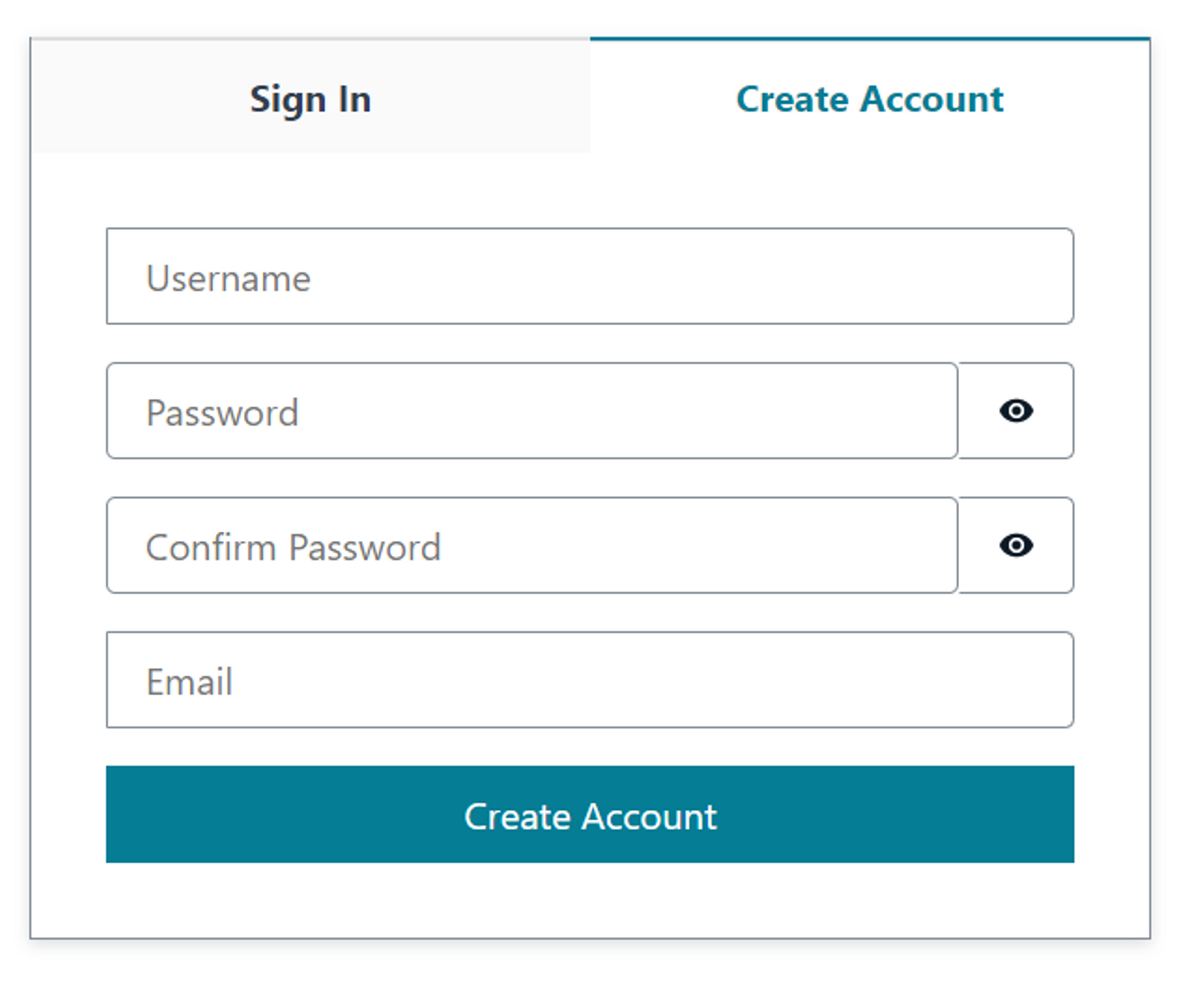Viewport: 1204px width, 998px height.
Task: Select the Create Account tab
Action: [870, 99]
